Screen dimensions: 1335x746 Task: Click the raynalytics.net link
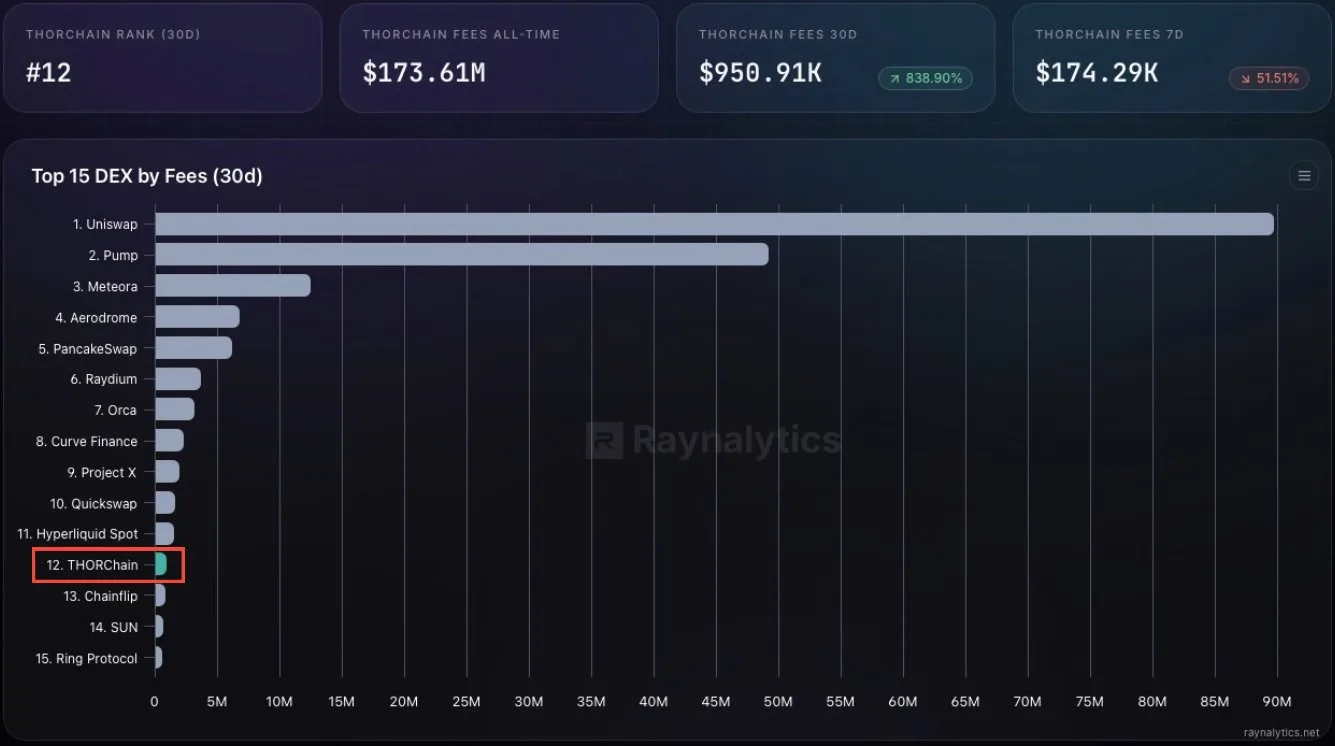[1281, 733]
